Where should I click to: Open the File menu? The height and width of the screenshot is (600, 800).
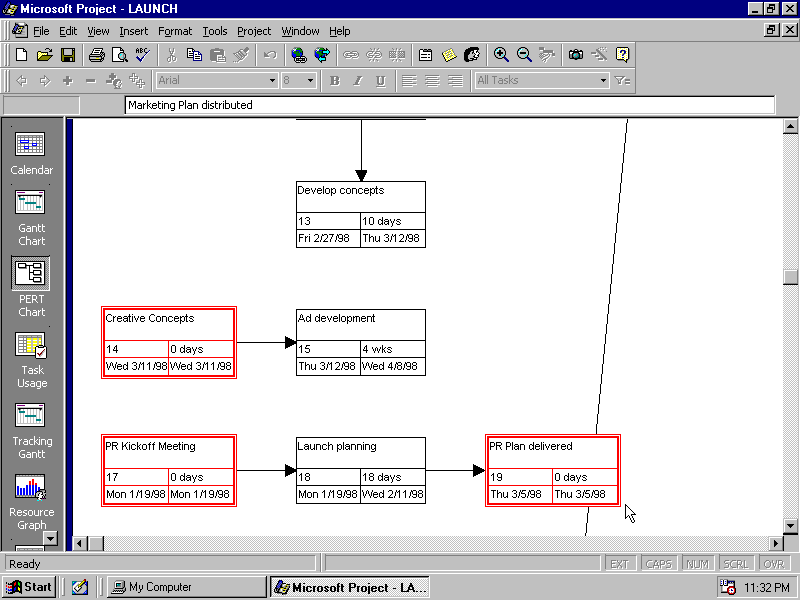tap(41, 31)
